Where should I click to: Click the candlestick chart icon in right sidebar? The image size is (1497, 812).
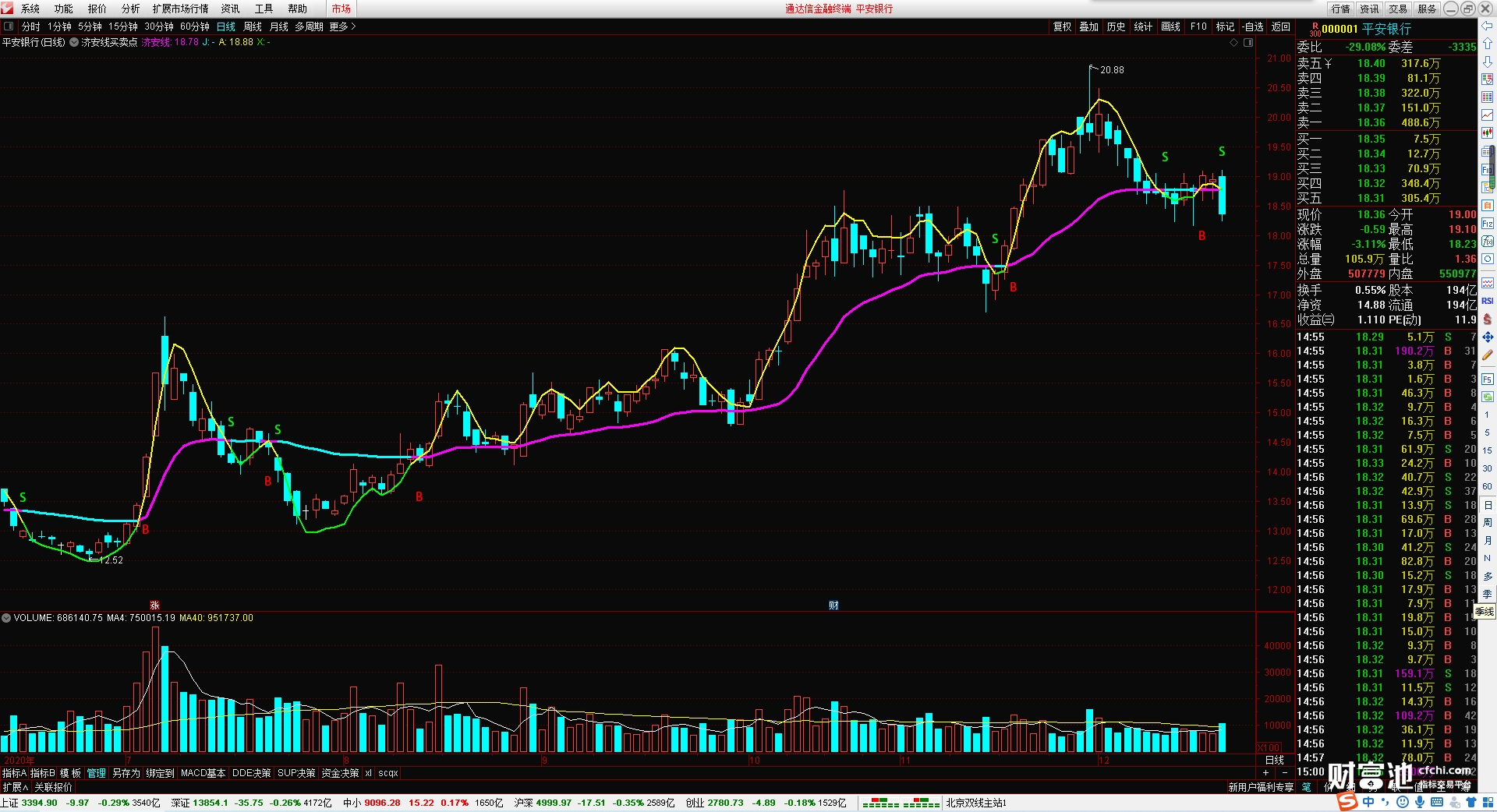coord(1487,133)
